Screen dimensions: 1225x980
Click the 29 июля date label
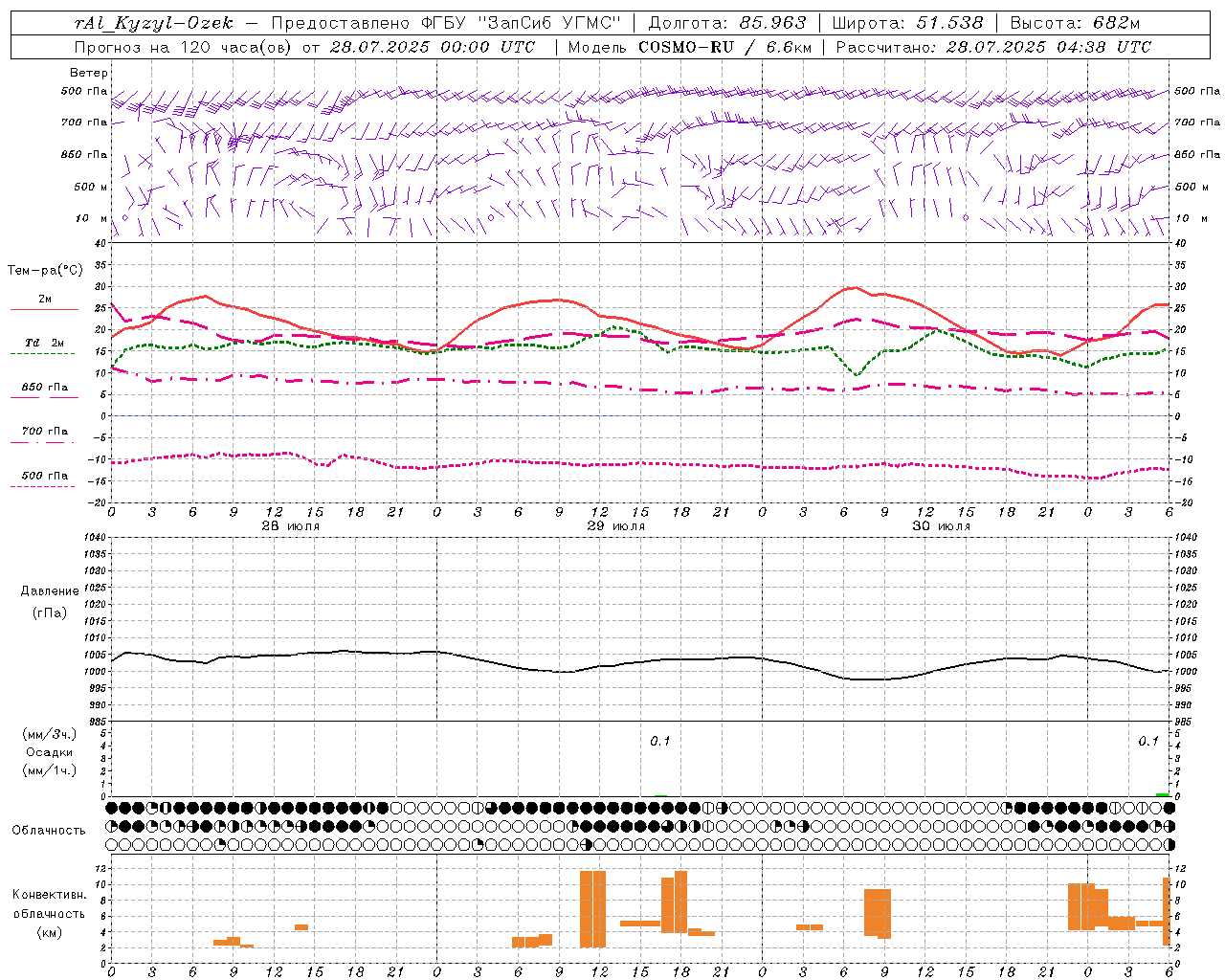pyautogui.click(x=616, y=526)
